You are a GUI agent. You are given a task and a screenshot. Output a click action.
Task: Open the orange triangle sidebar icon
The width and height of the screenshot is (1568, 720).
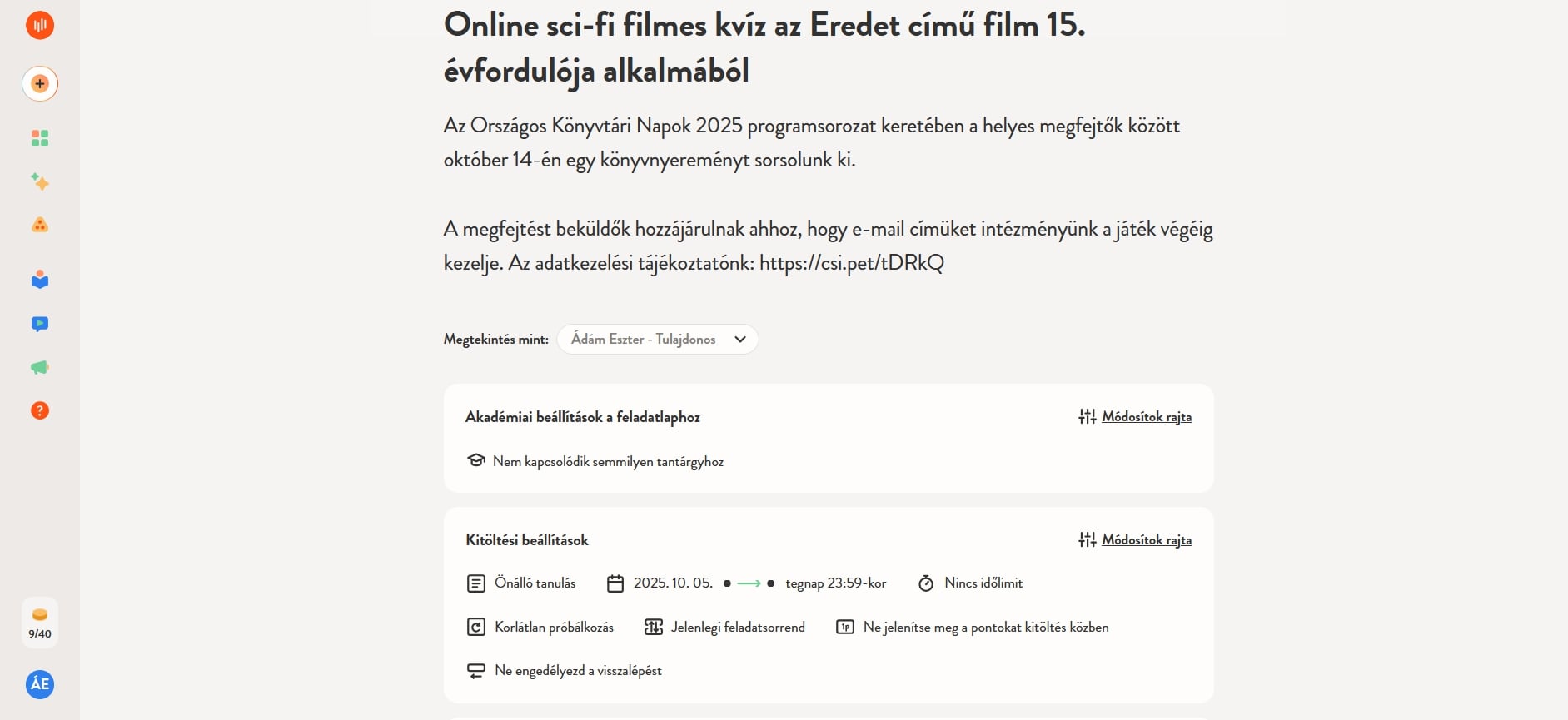(39, 225)
